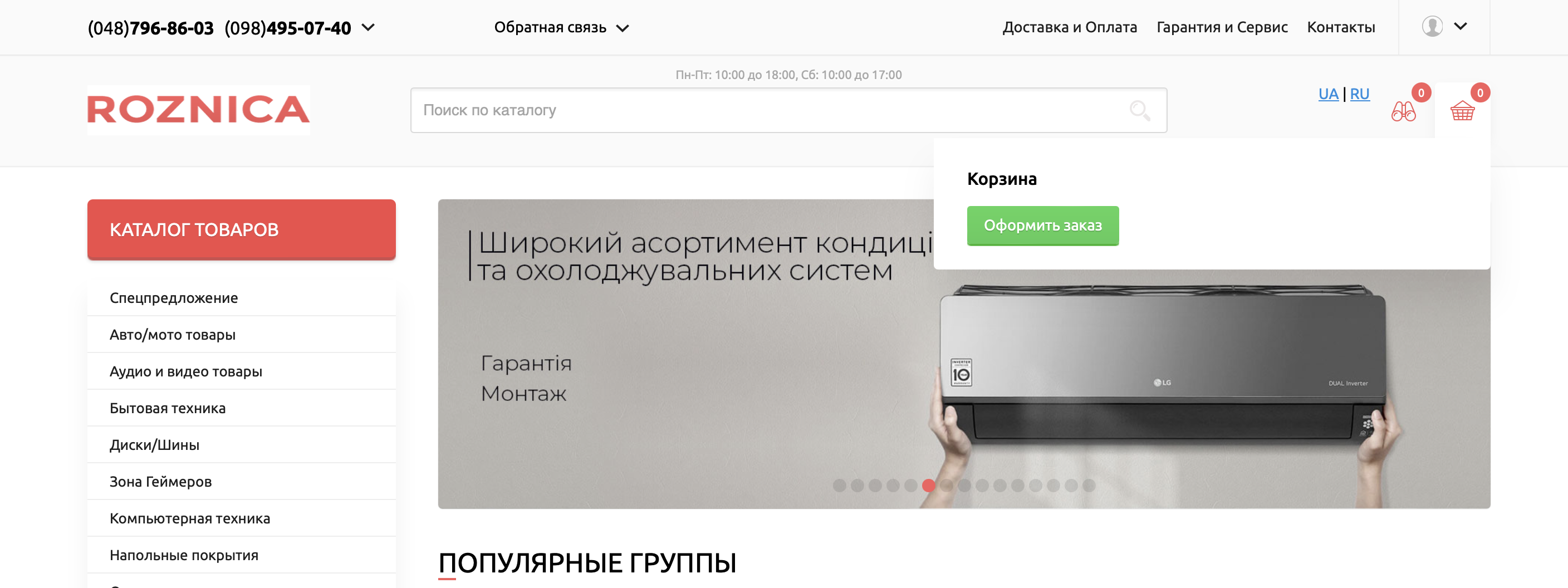The height and width of the screenshot is (588, 1568).
Task: Click the magnifier search icon
Action: point(1139,111)
